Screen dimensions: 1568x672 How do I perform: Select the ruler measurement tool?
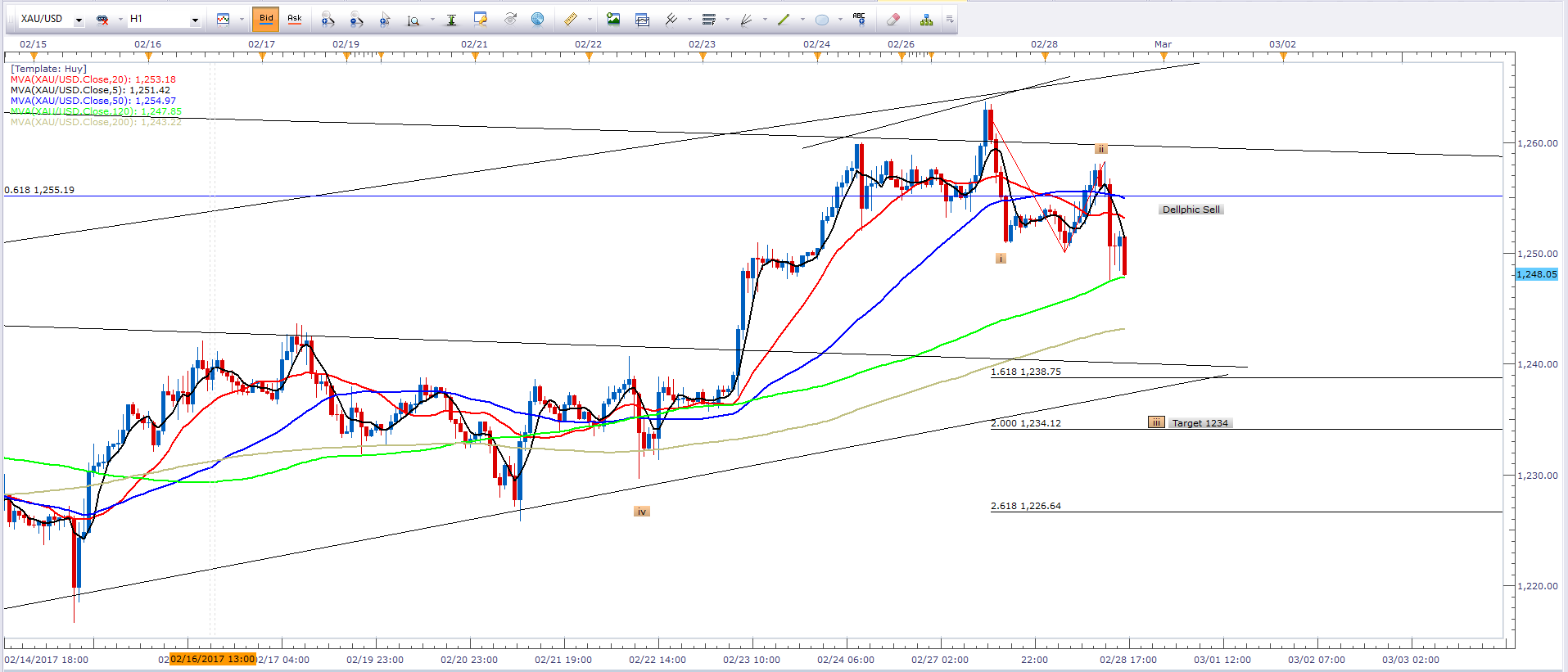(x=571, y=19)
